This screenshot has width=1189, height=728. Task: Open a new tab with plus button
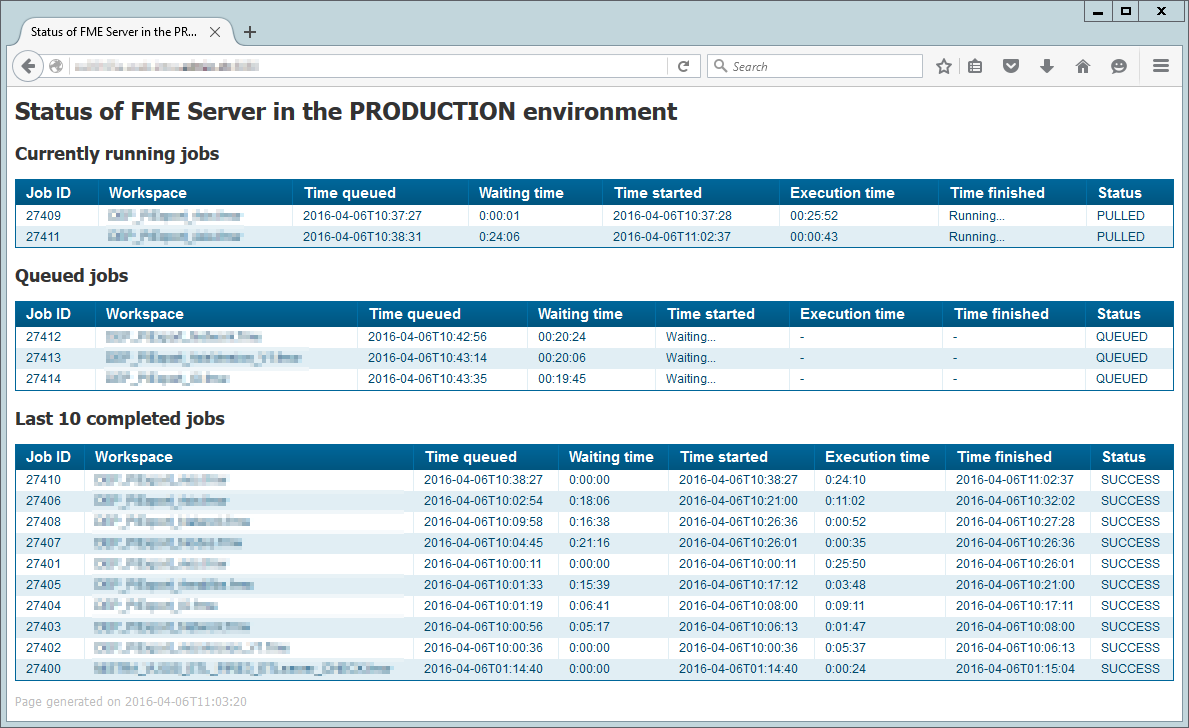coord(250,32)
